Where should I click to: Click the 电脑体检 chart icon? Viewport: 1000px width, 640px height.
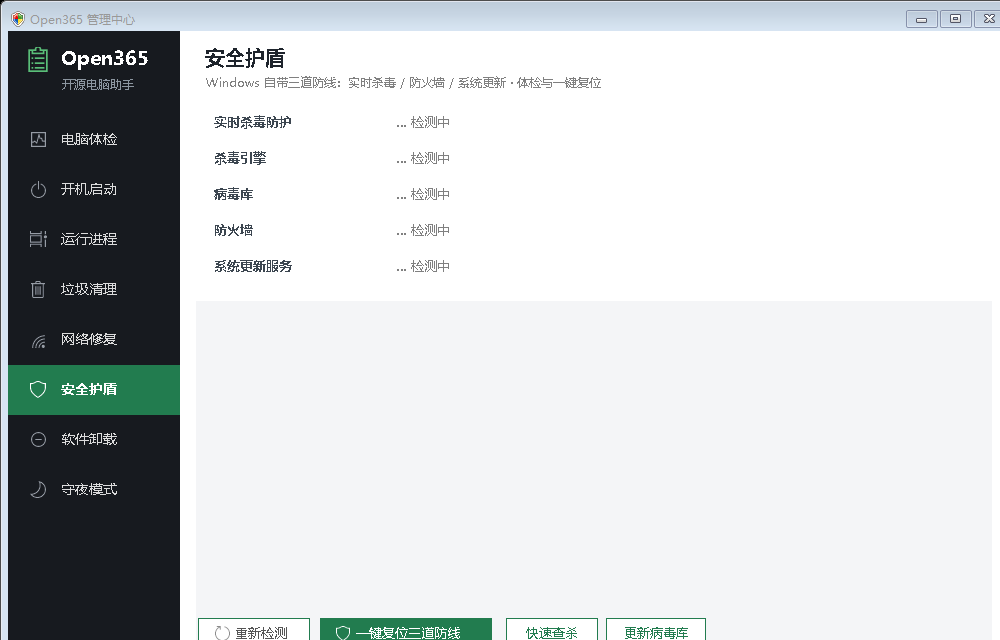(x=38, y=140)
